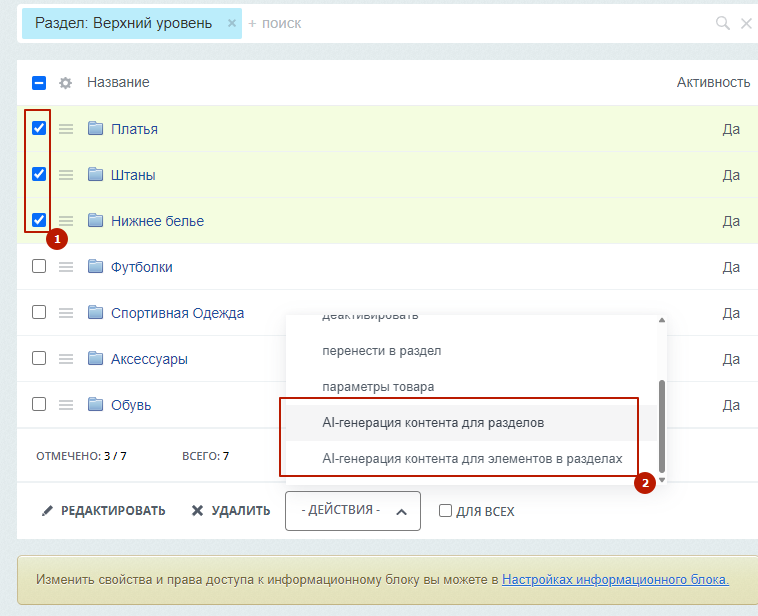
Task: Check the Футболки row checkbox
Action: point(39,266)
